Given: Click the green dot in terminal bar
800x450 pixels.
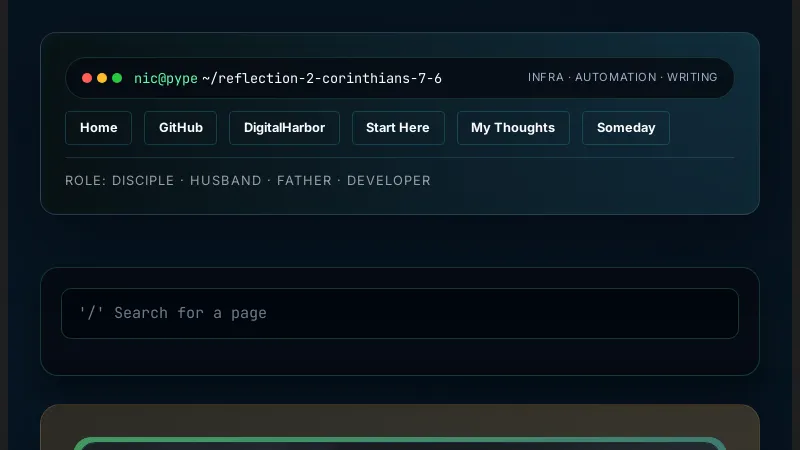Looking at the screenshot, I should 117,78.
